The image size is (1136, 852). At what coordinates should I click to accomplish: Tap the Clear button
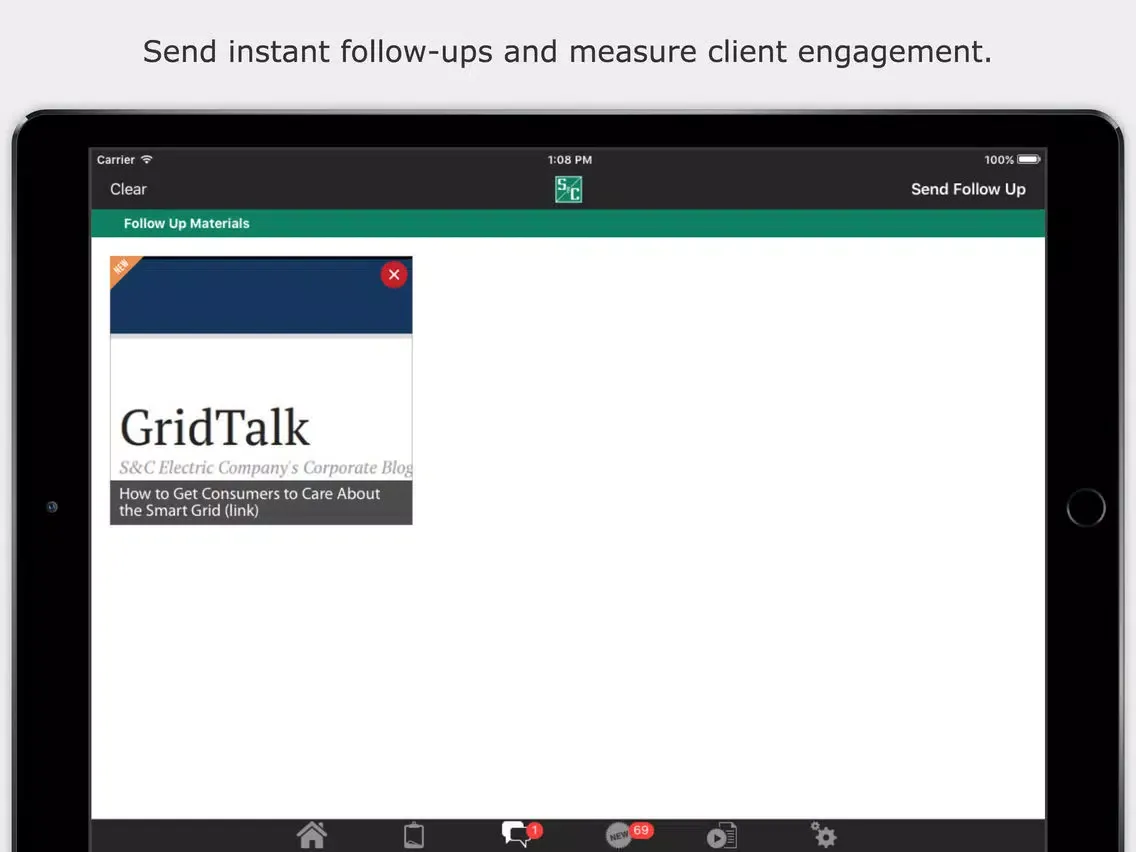pos(128,189)
